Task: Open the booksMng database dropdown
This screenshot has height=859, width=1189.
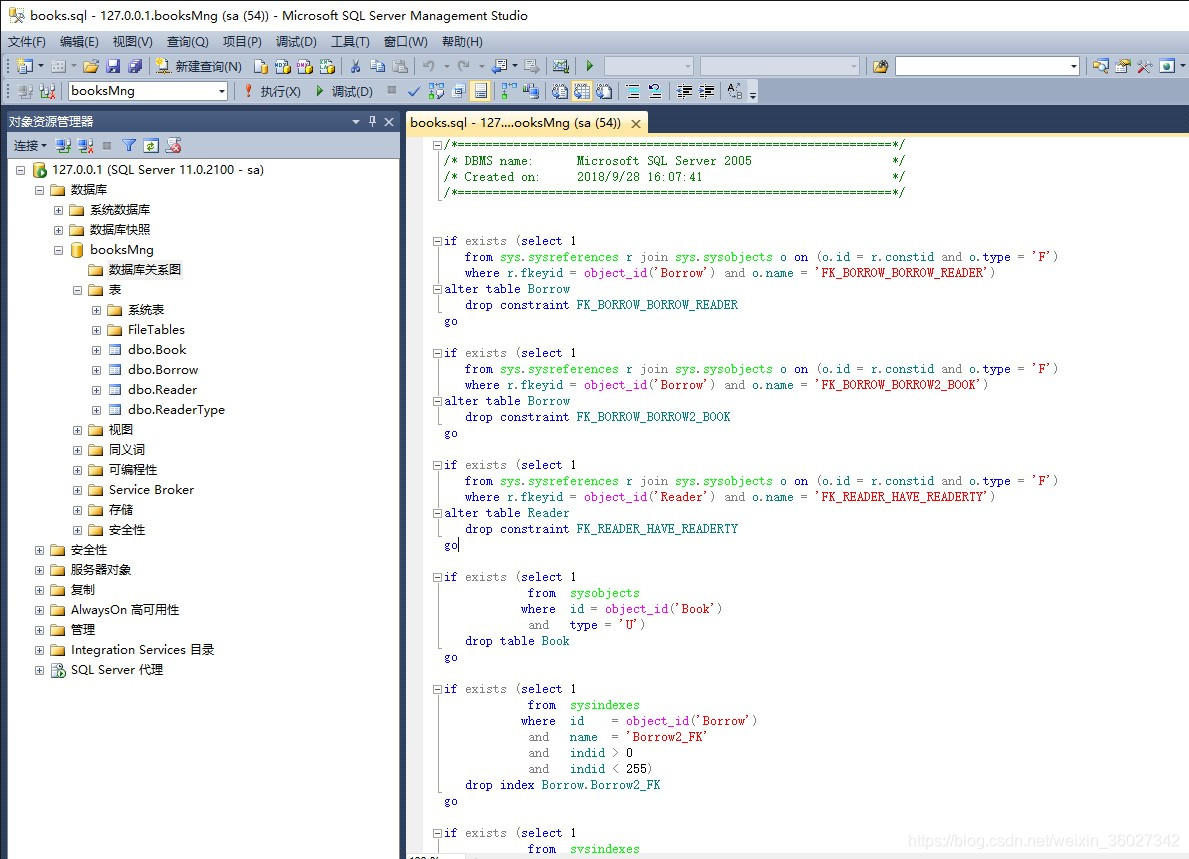Action: [221, 92]
